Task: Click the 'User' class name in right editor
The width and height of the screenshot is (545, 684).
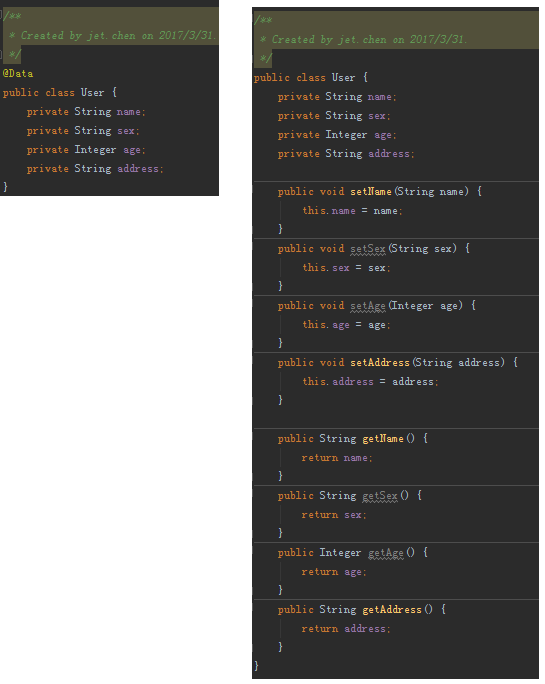Action: (x=343, y=78)
